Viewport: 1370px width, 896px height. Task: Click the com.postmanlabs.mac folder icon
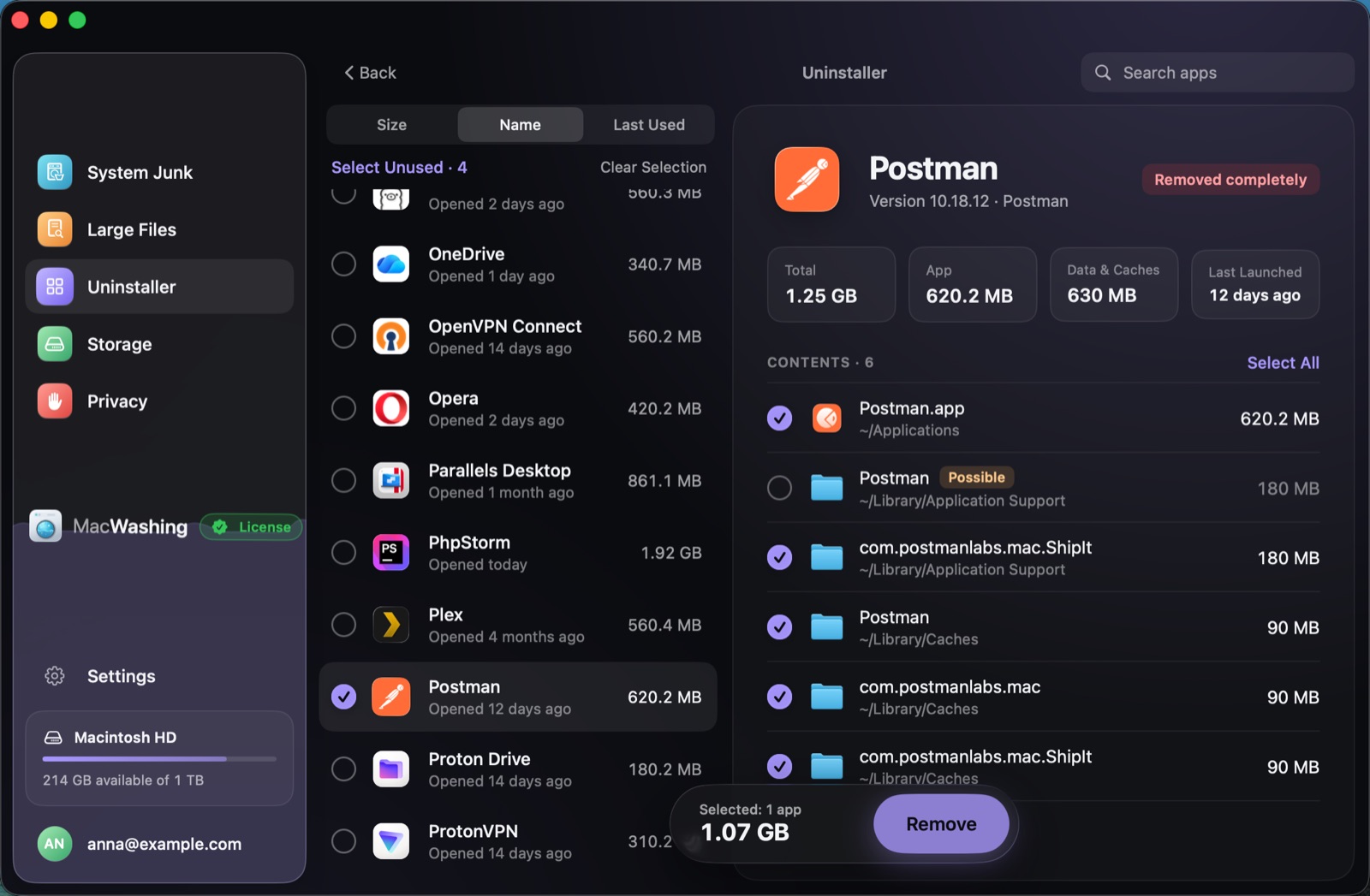pos(827,697)
